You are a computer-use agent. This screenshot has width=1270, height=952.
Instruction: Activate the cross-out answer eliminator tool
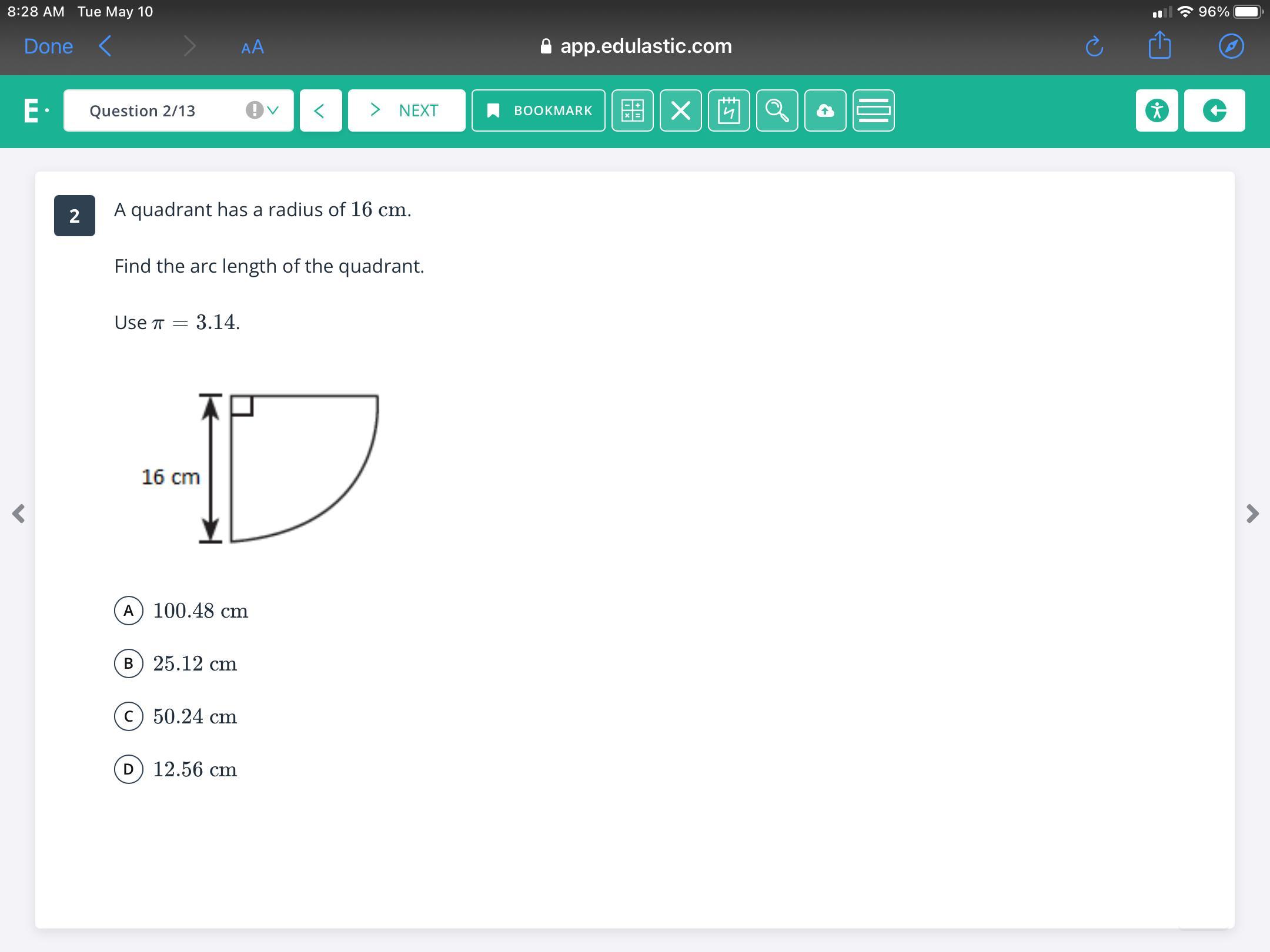click(680, 110)
